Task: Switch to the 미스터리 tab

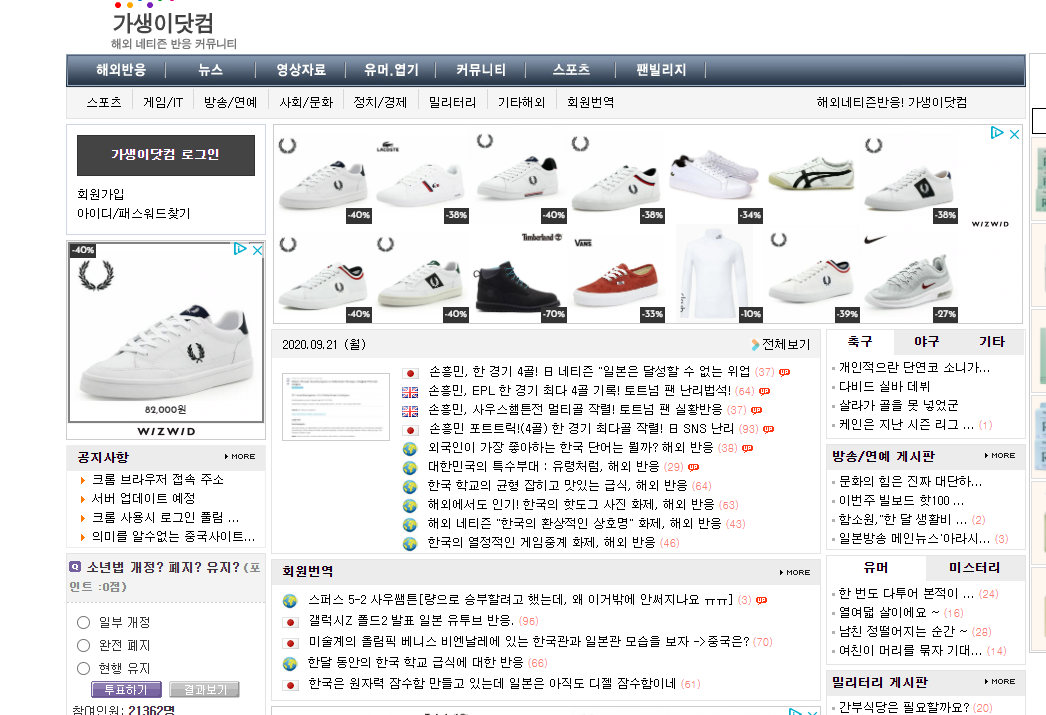Action: [975, 568]
